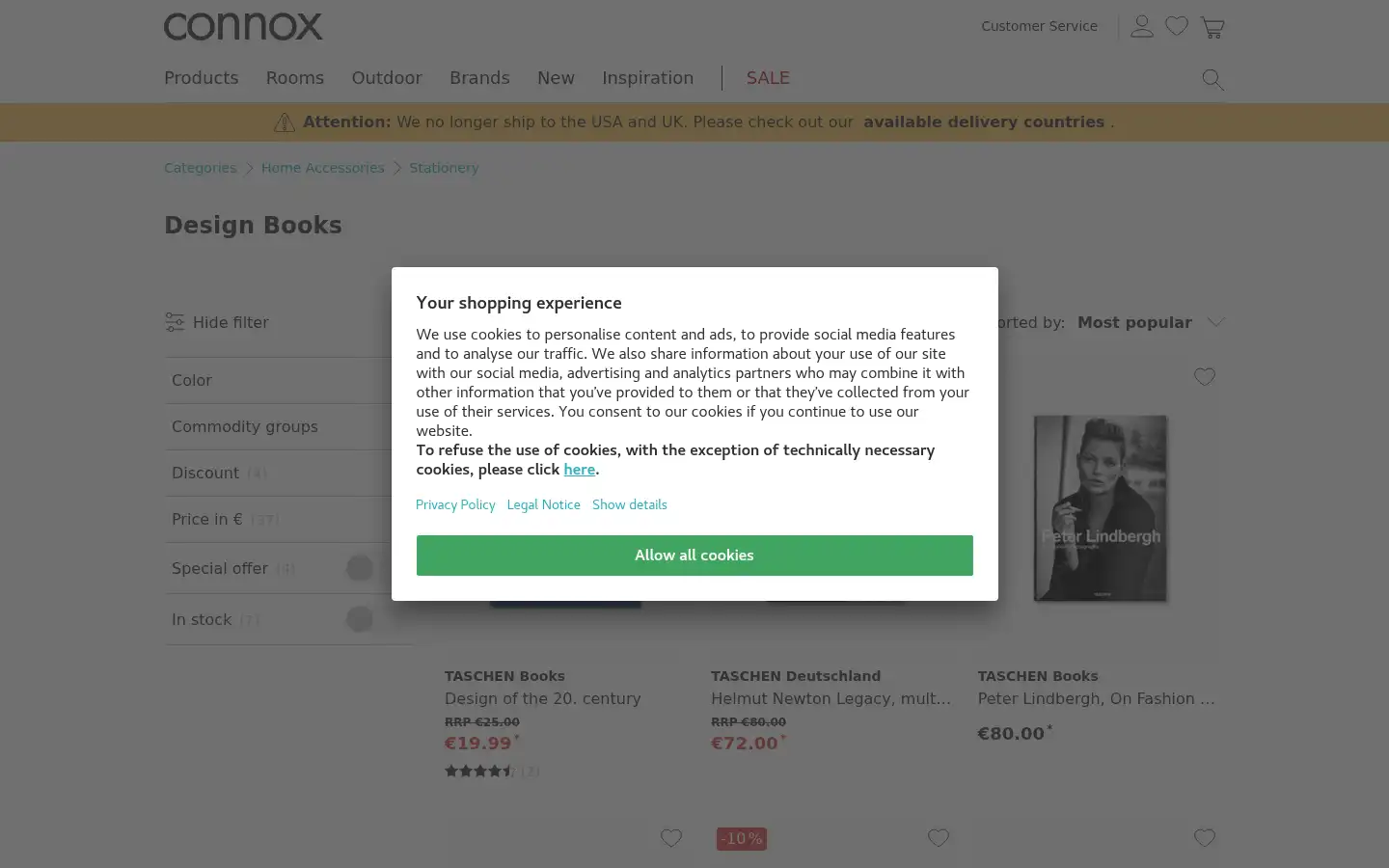This screenshot has height=868, width=1389.
Task: Open Peter Lindbergh book cover thumbnail
Action: point(1101,508)
